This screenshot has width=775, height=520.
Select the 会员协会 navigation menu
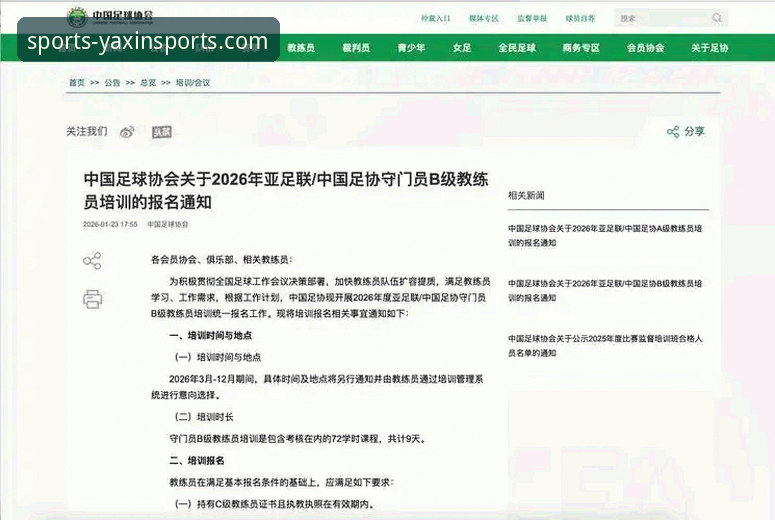pyautogui.click(x=646, y=48)
